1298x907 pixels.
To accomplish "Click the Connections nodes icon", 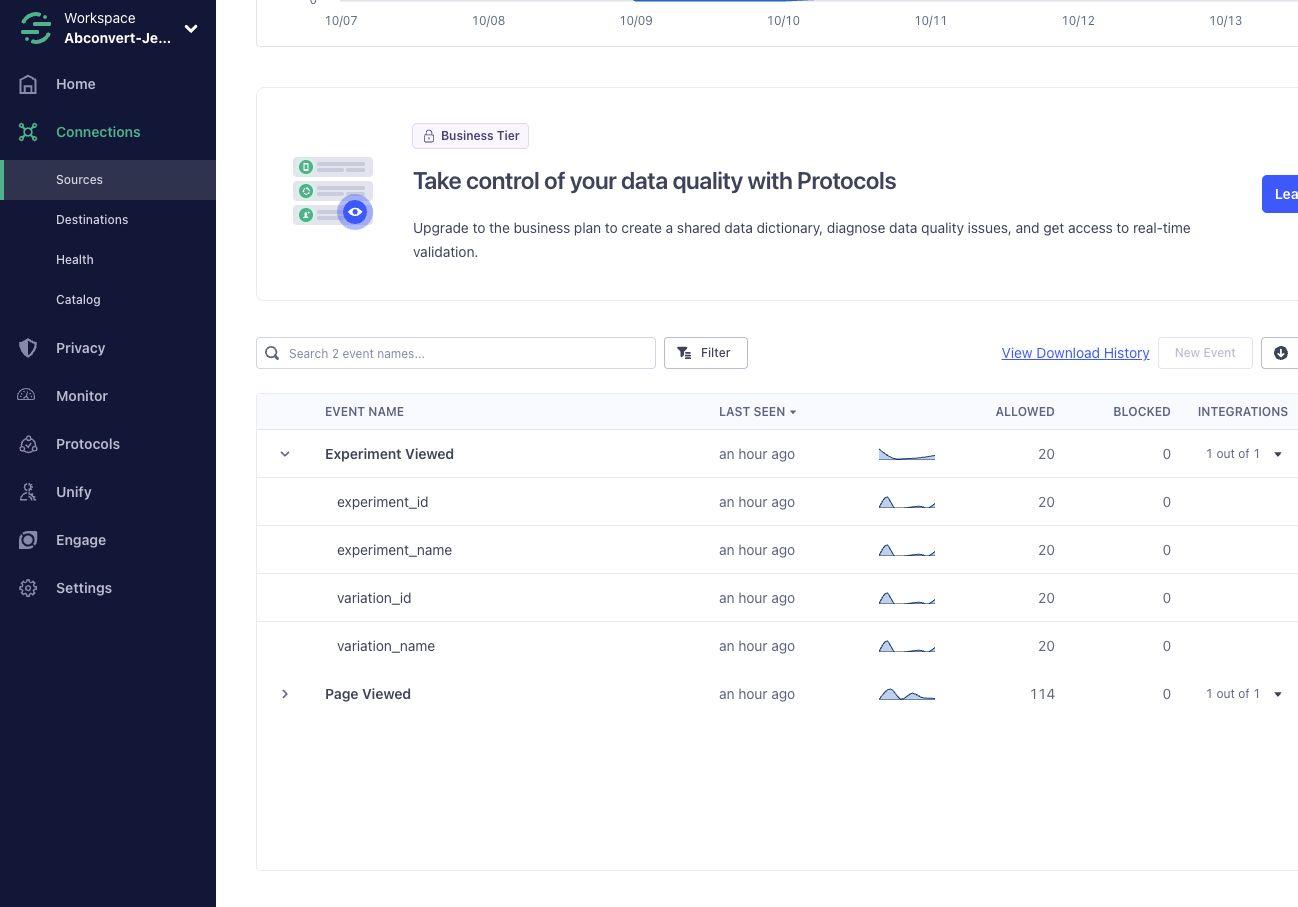I will 28,132.
